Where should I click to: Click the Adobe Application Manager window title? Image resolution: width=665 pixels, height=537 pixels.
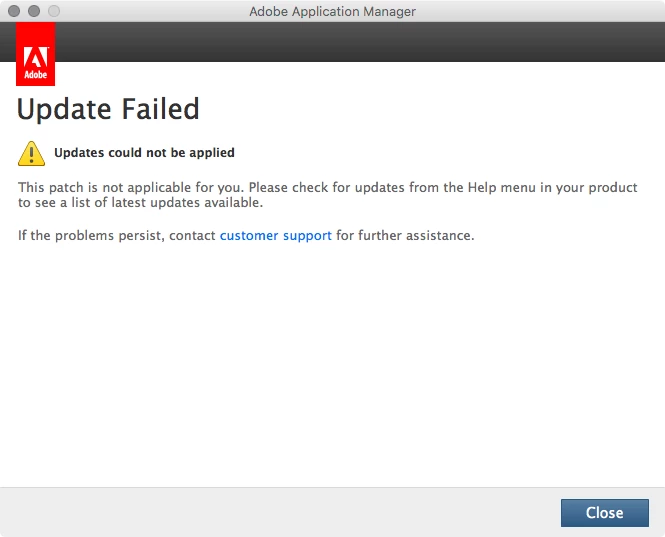click(332, 11)
